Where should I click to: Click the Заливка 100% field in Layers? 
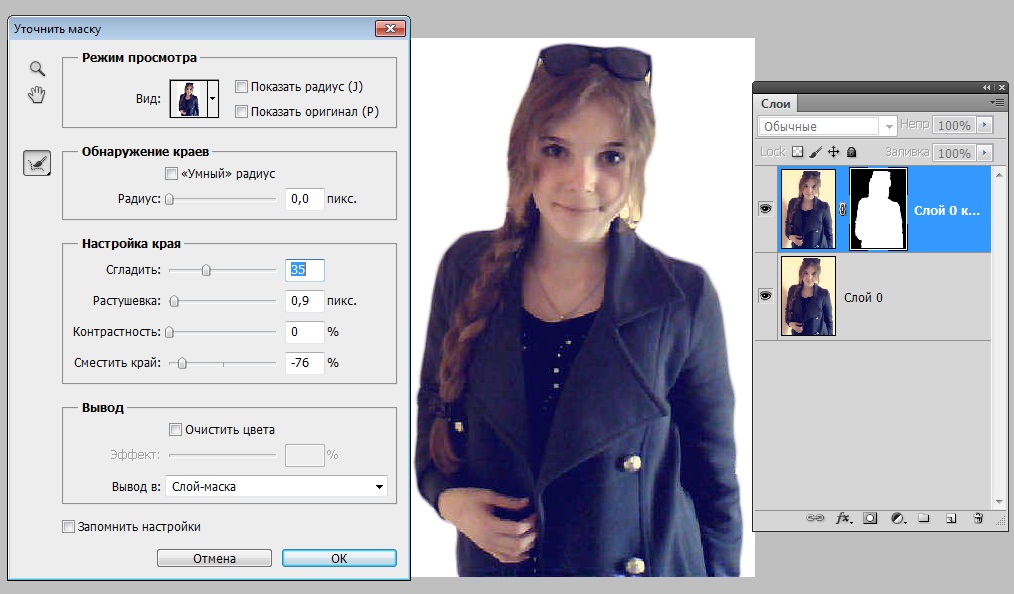click(955, 153)
